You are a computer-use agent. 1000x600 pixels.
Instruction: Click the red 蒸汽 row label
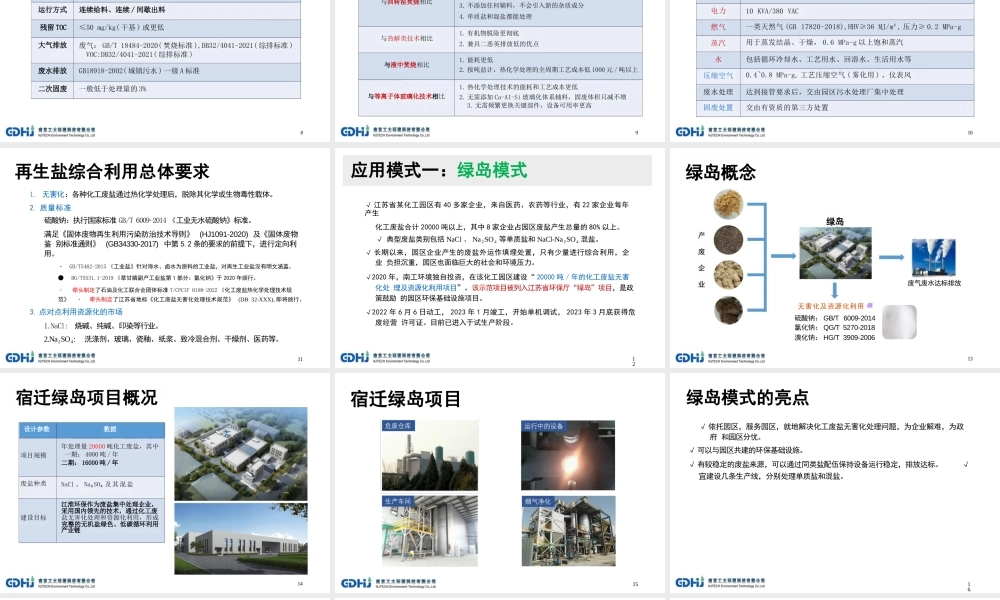[x=718, y=43]
